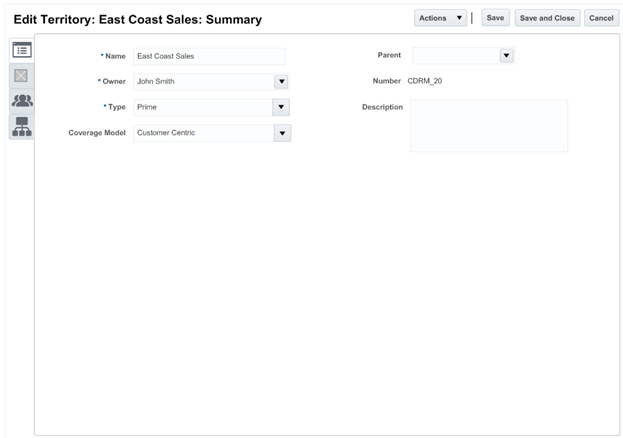Click the territory Number value CDRM_20
The width and height of the screenshot is (623, 438).
425,81
